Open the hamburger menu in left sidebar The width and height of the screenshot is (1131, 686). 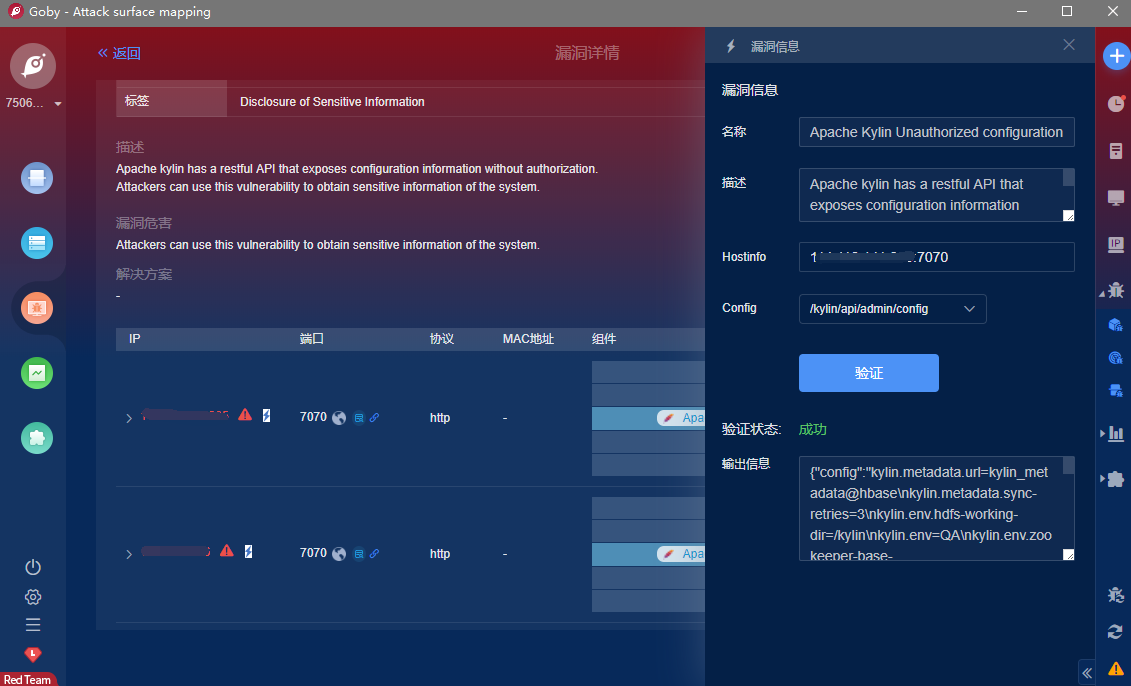(33, 625)
